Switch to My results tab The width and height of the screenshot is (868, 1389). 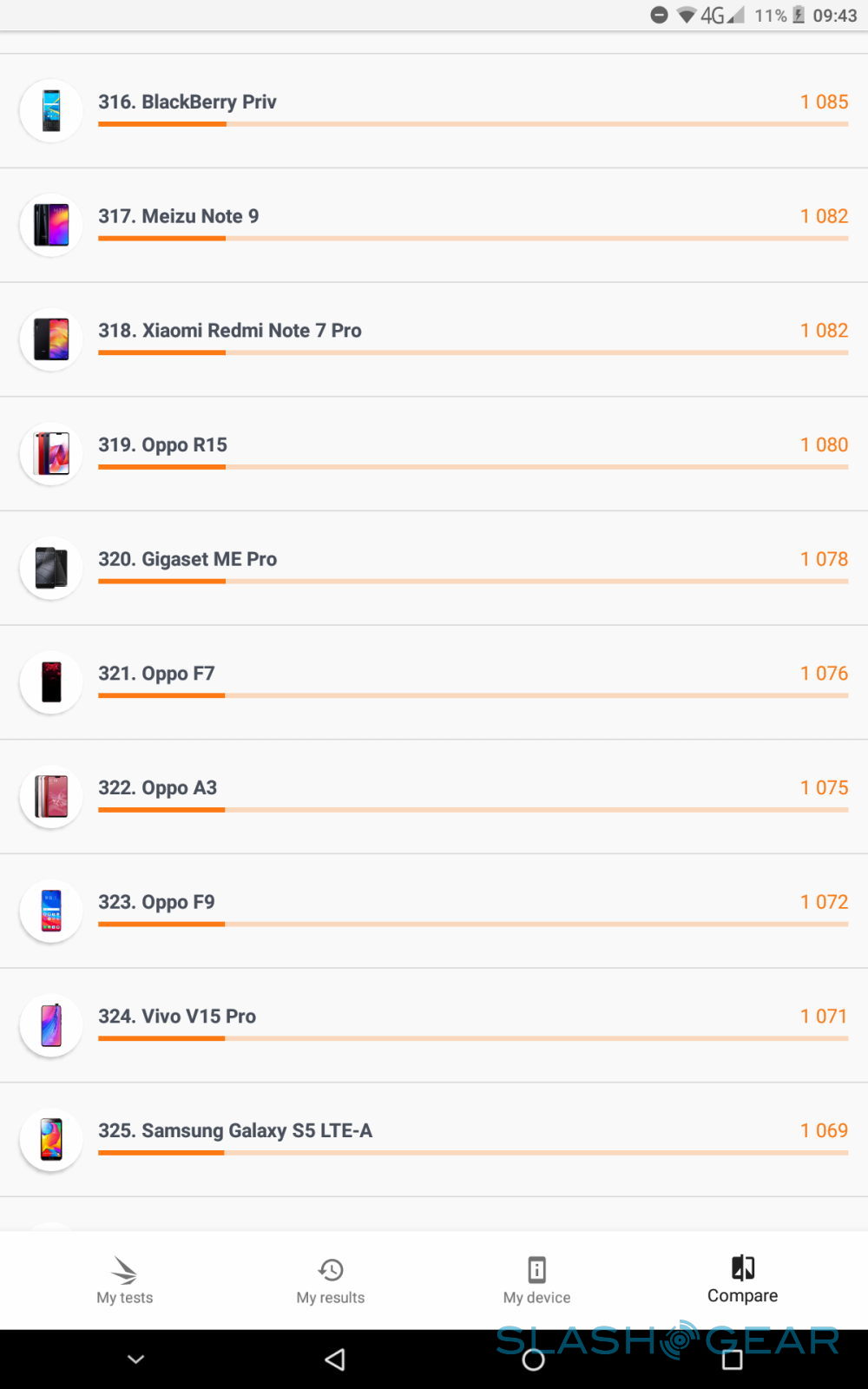click(x=331, y=1280)
